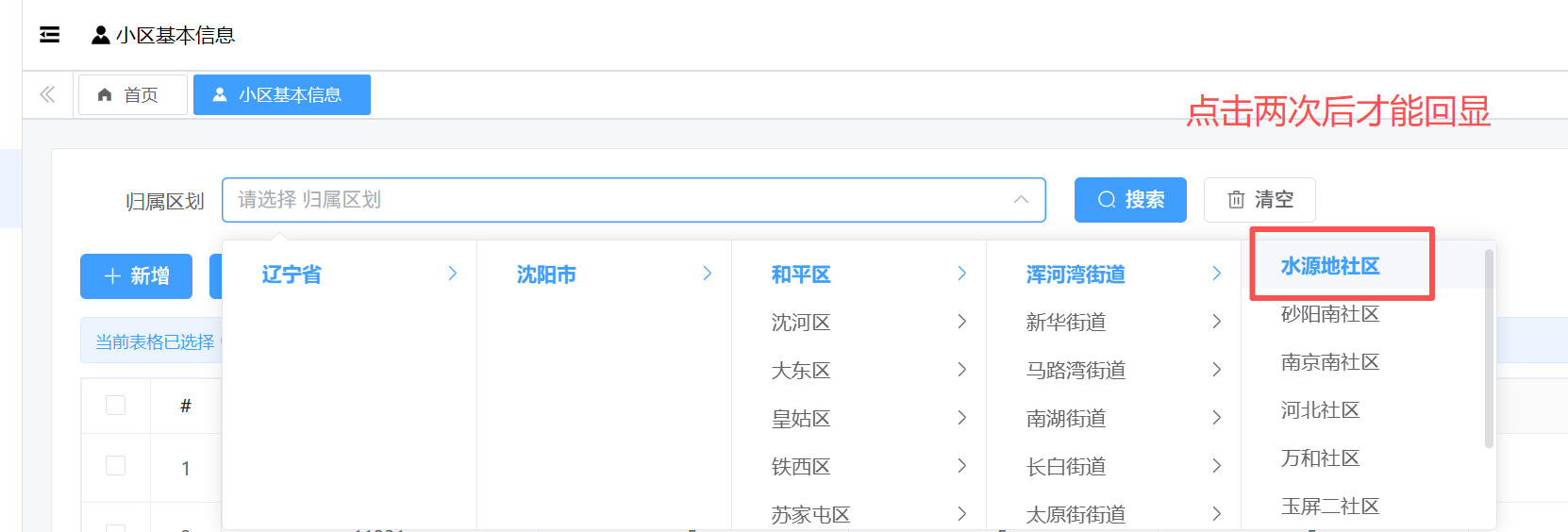Expand the 沈河区 district chevron
Screen dimensions: 1568x532
coord(961,322)
